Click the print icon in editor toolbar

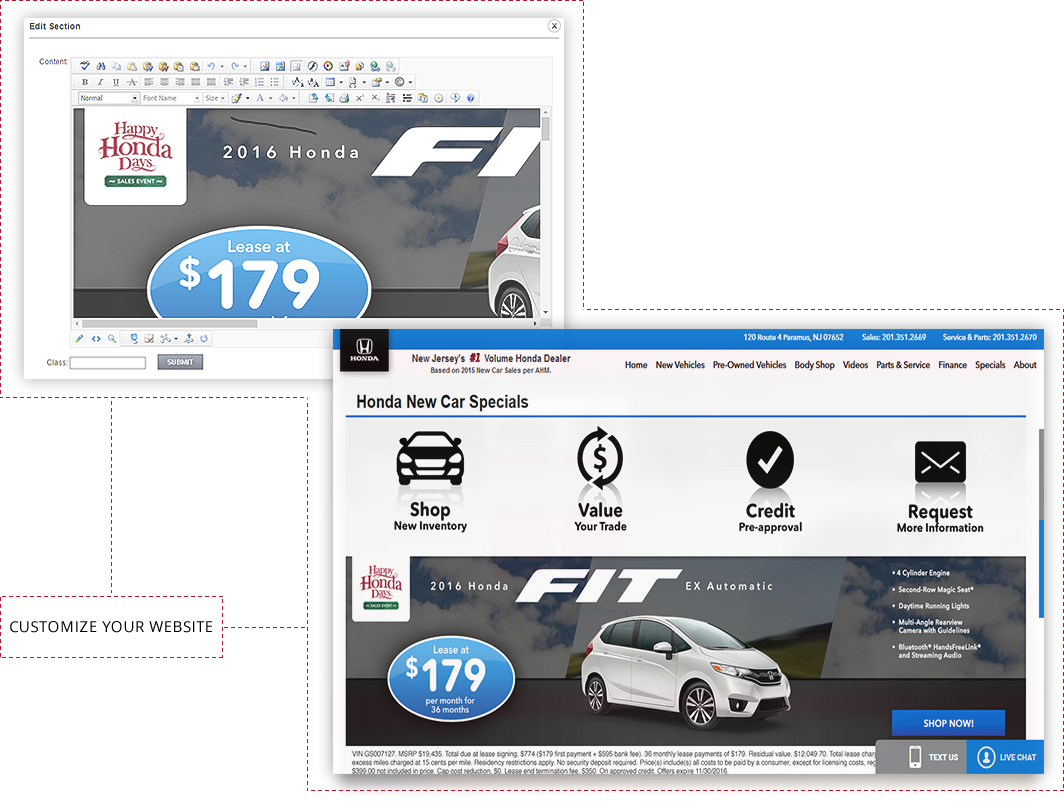coord(344,98)
